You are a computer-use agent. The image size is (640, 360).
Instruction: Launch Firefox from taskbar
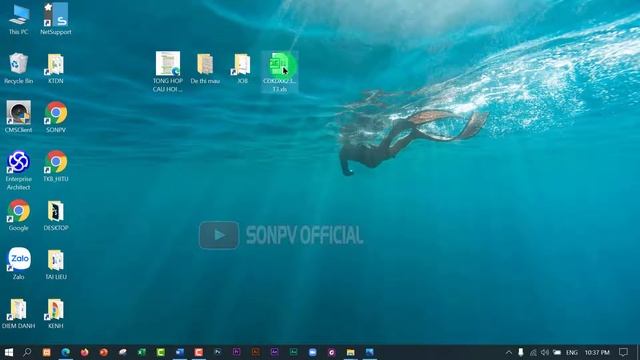pyautogui.click(x=84, y=352)
